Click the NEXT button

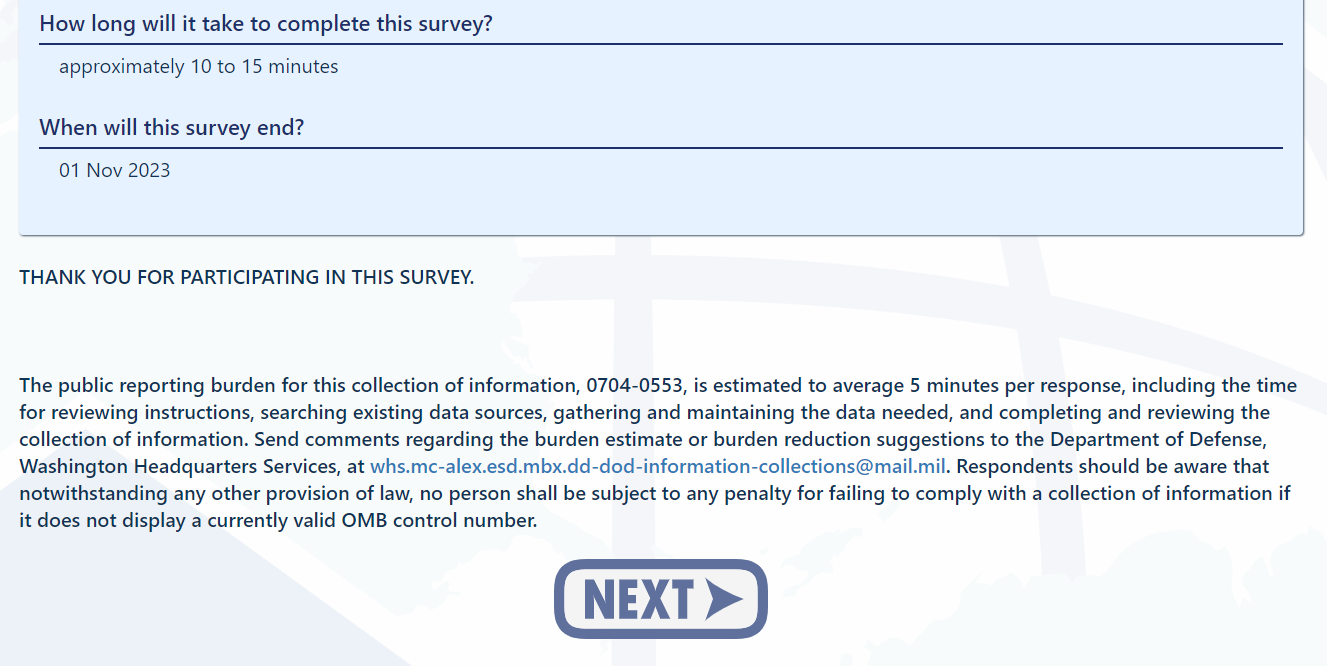(x=660, y=599)
